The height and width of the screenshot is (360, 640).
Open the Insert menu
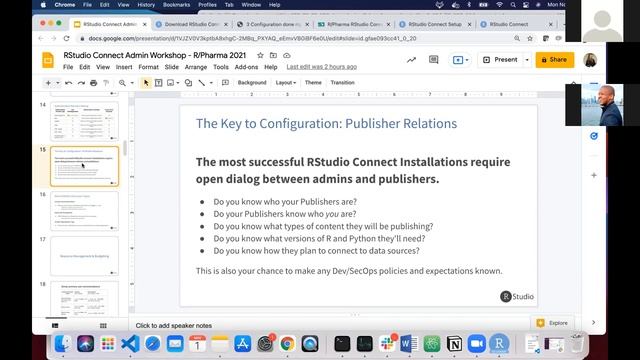pos(124,67)
